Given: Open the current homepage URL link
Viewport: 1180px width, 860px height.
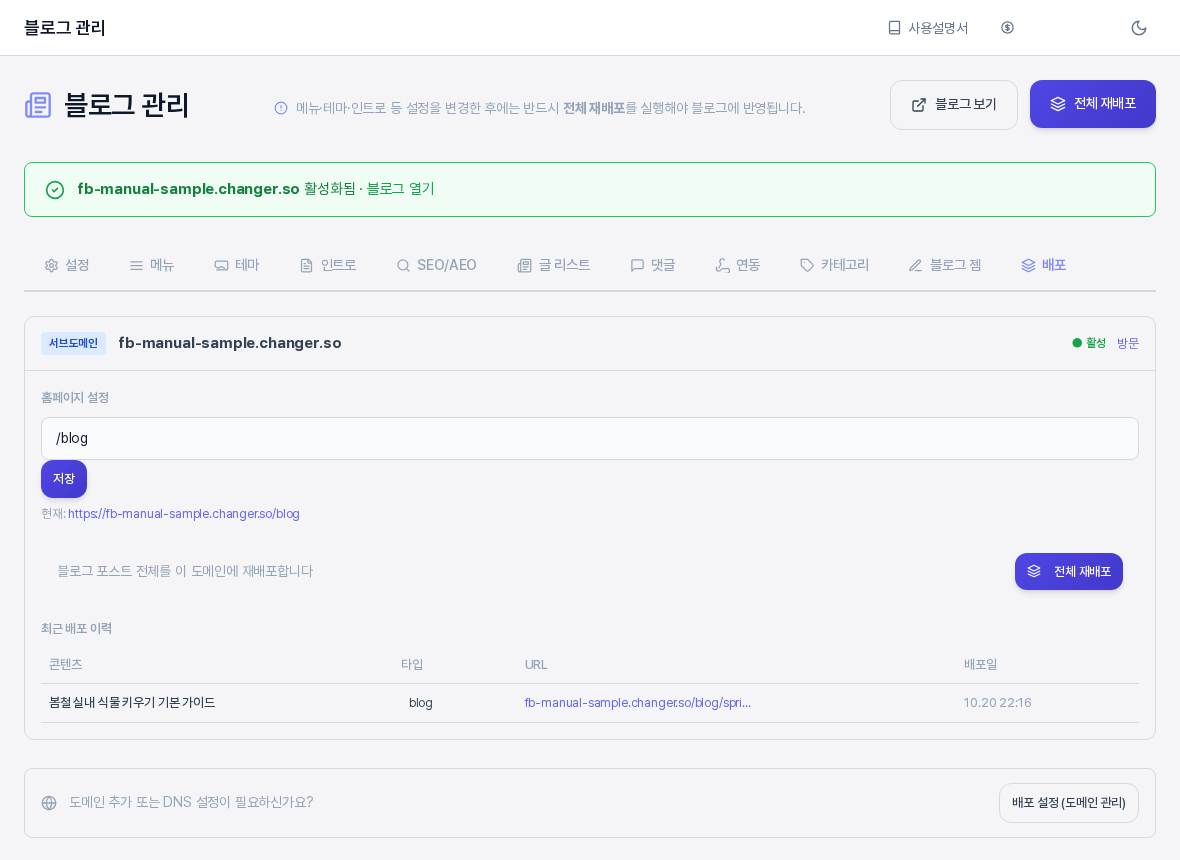Looking at the screenshot, I should pos(184,514).
